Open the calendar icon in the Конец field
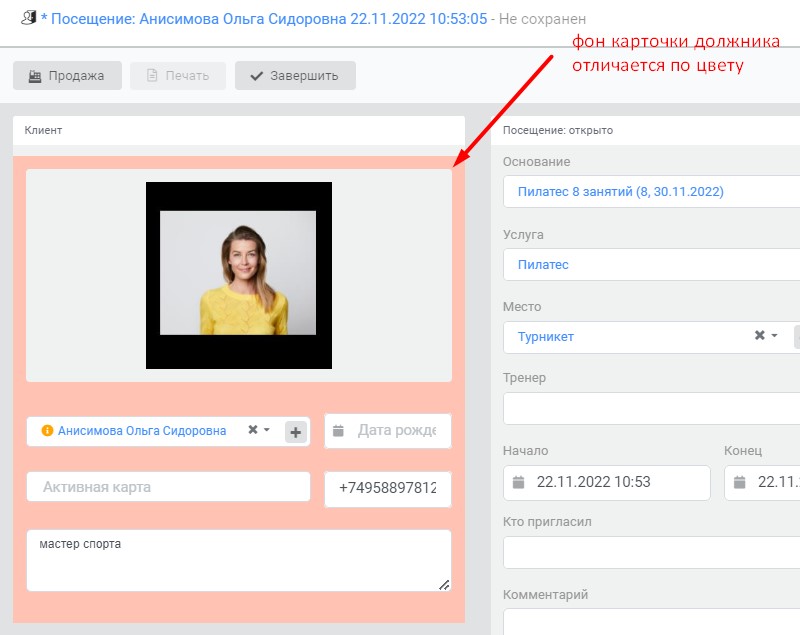Screen dimensions: 800x635 [x=740, y=482]
